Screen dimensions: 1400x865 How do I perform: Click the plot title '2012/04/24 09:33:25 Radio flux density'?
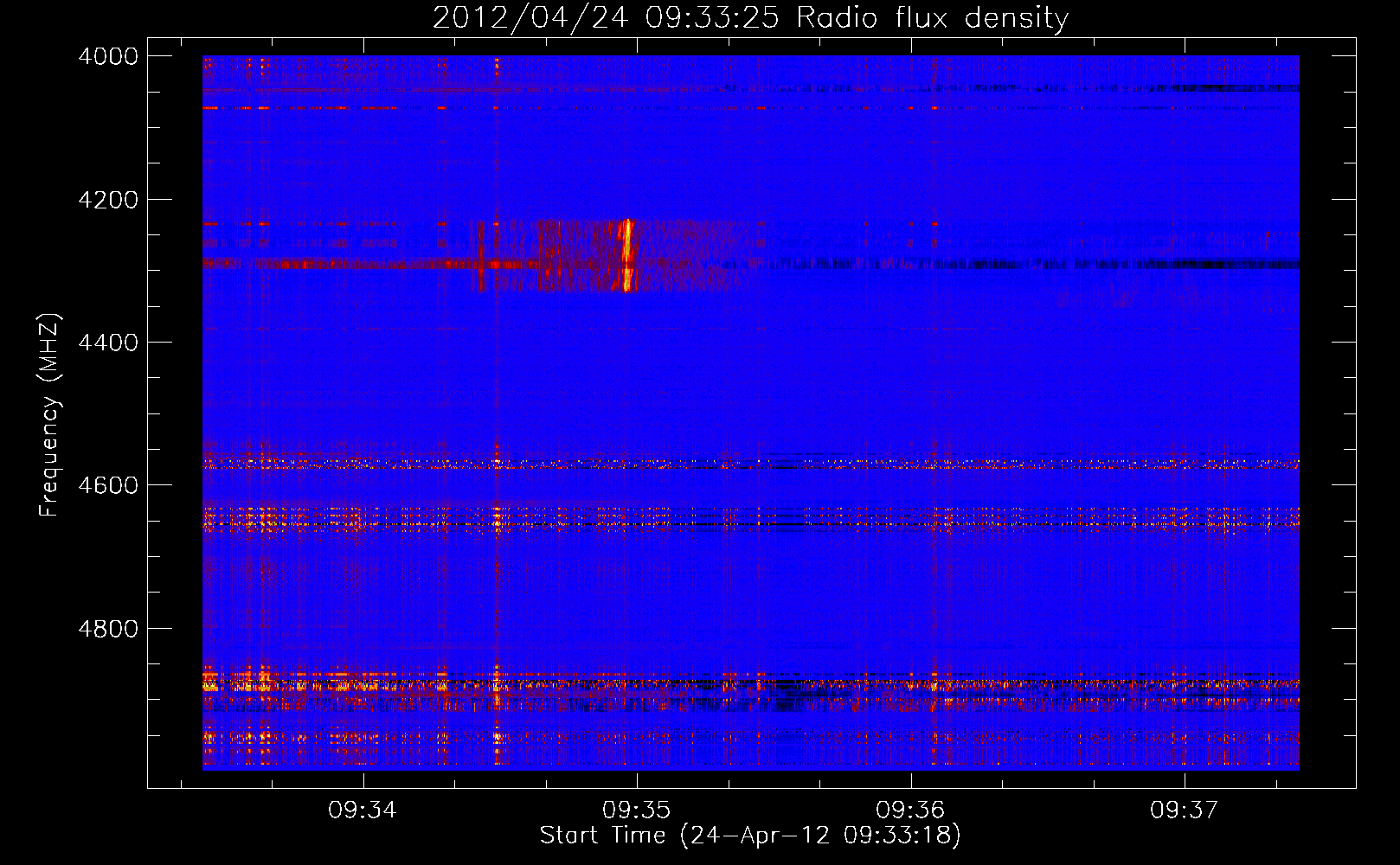pos(750,17)
